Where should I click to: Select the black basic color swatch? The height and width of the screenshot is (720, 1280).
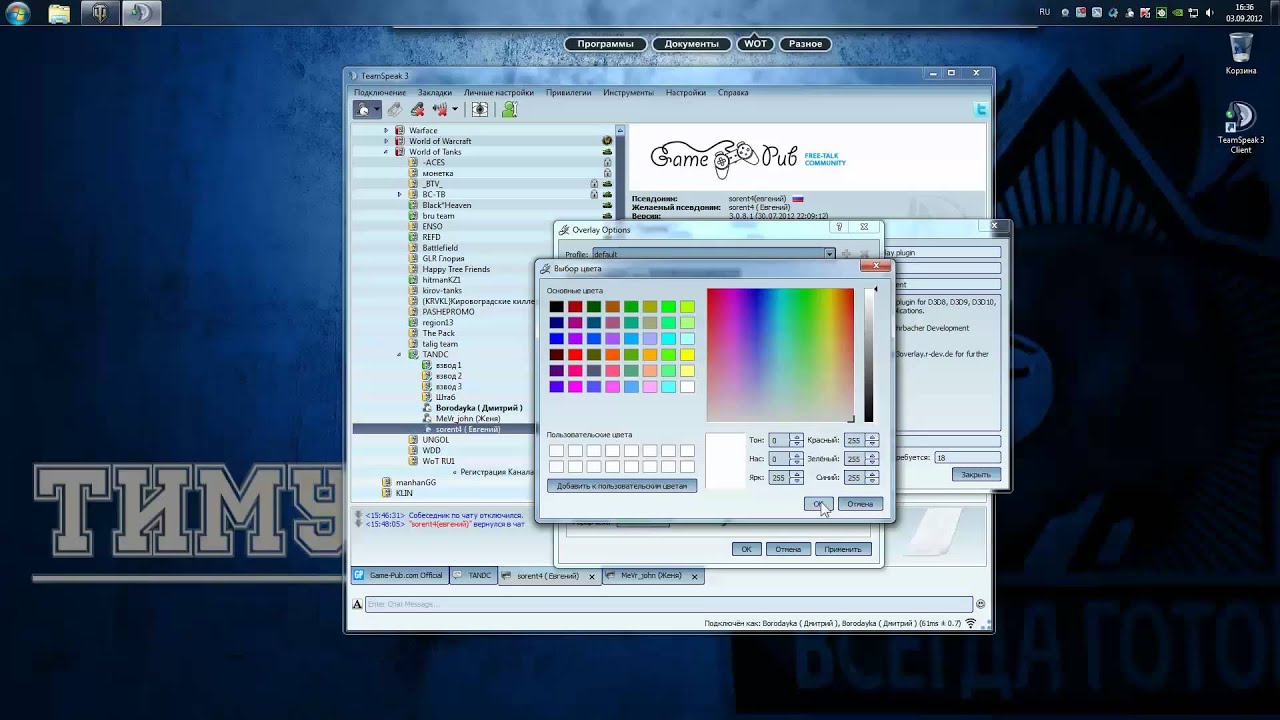point(556,307)
